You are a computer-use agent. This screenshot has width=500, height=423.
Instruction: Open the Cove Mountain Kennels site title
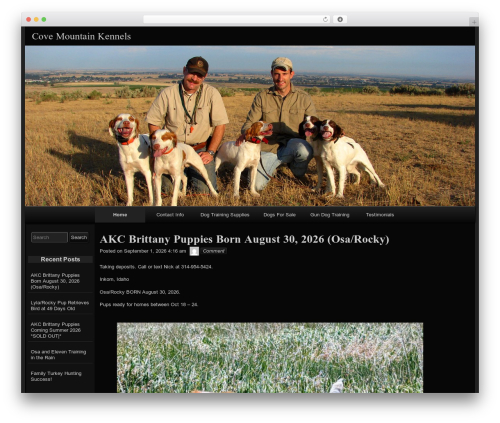(81, 36)
